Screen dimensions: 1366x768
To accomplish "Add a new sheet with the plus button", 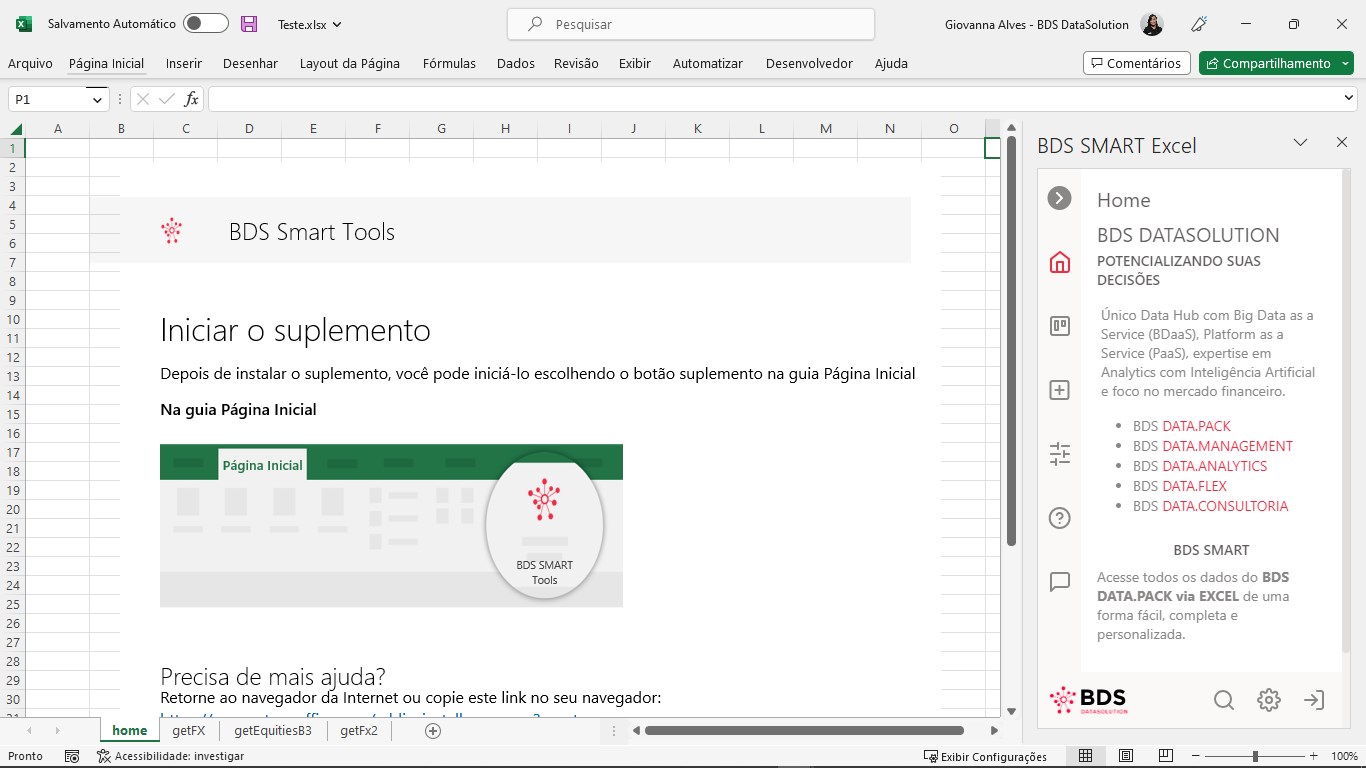I will (x=433, y=731).
